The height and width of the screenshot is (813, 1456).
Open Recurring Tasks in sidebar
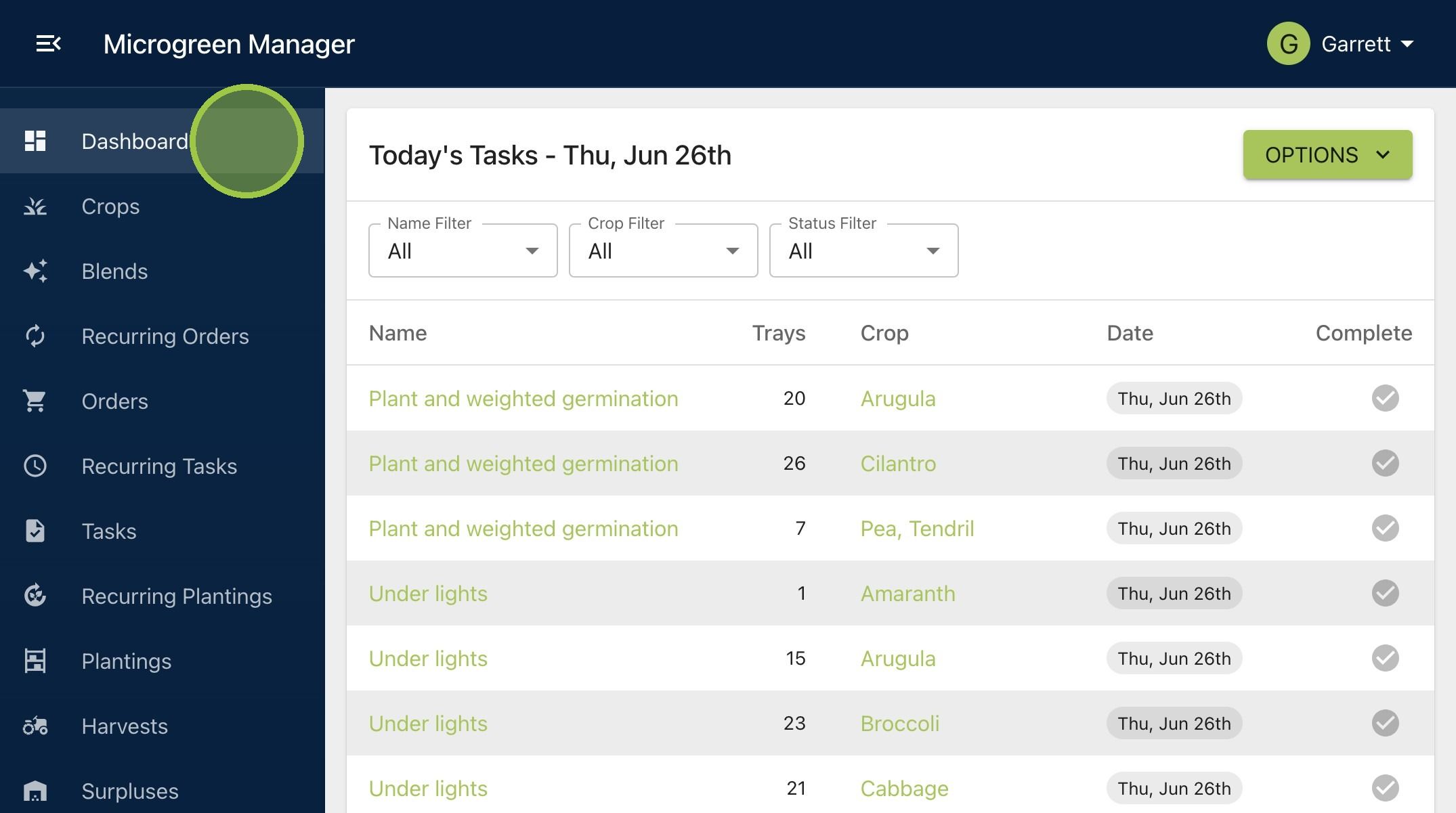162,466
